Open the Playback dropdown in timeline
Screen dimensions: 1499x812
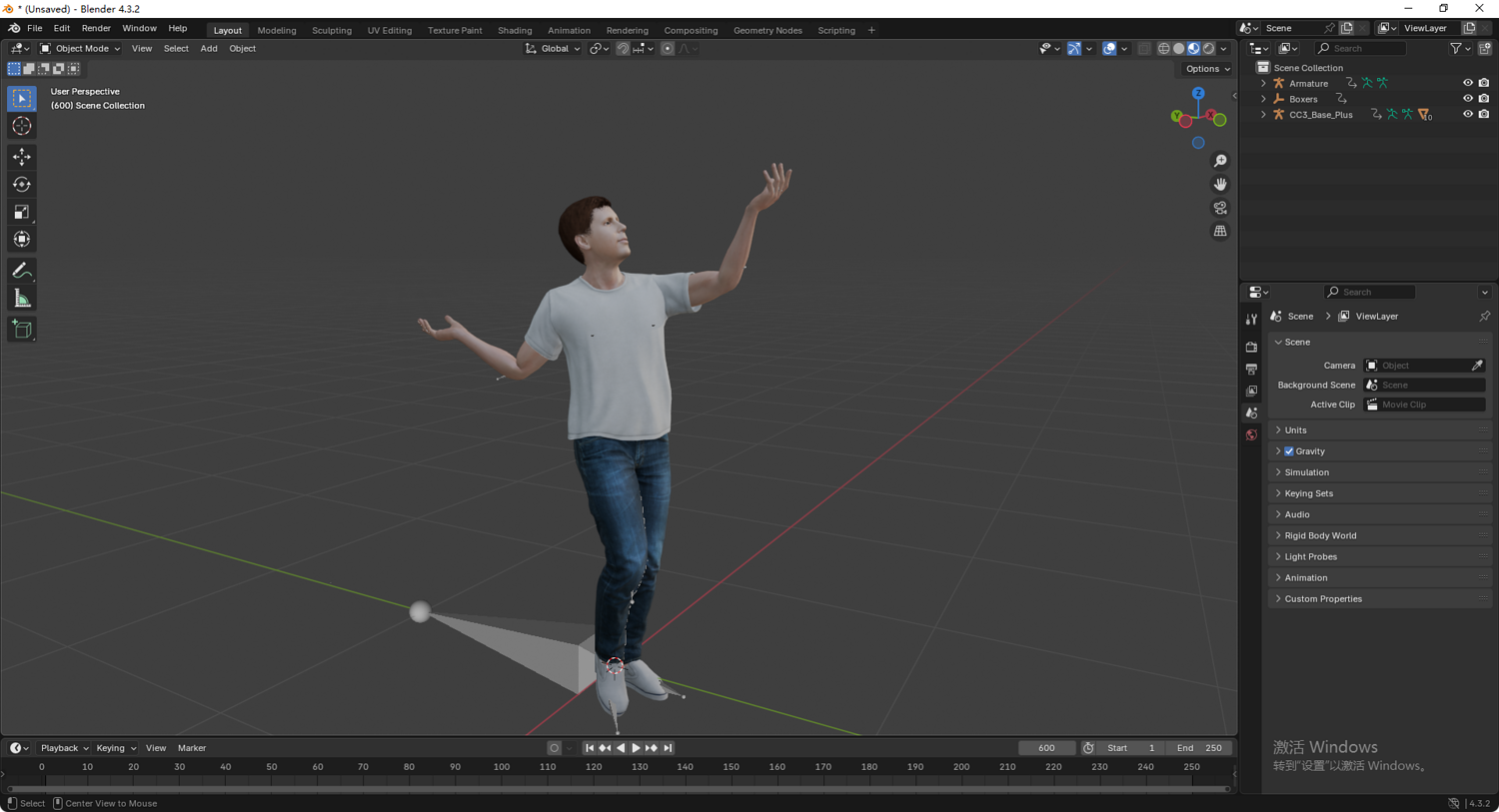(64, 748)
